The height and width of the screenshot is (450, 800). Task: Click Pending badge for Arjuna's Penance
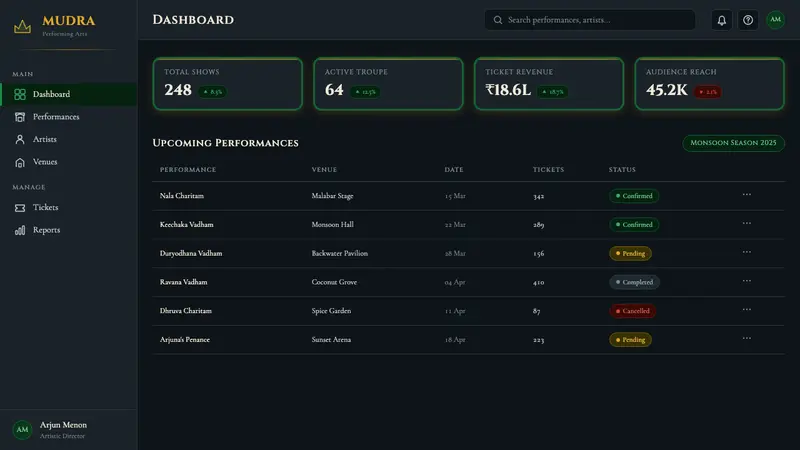click(630, 340)
